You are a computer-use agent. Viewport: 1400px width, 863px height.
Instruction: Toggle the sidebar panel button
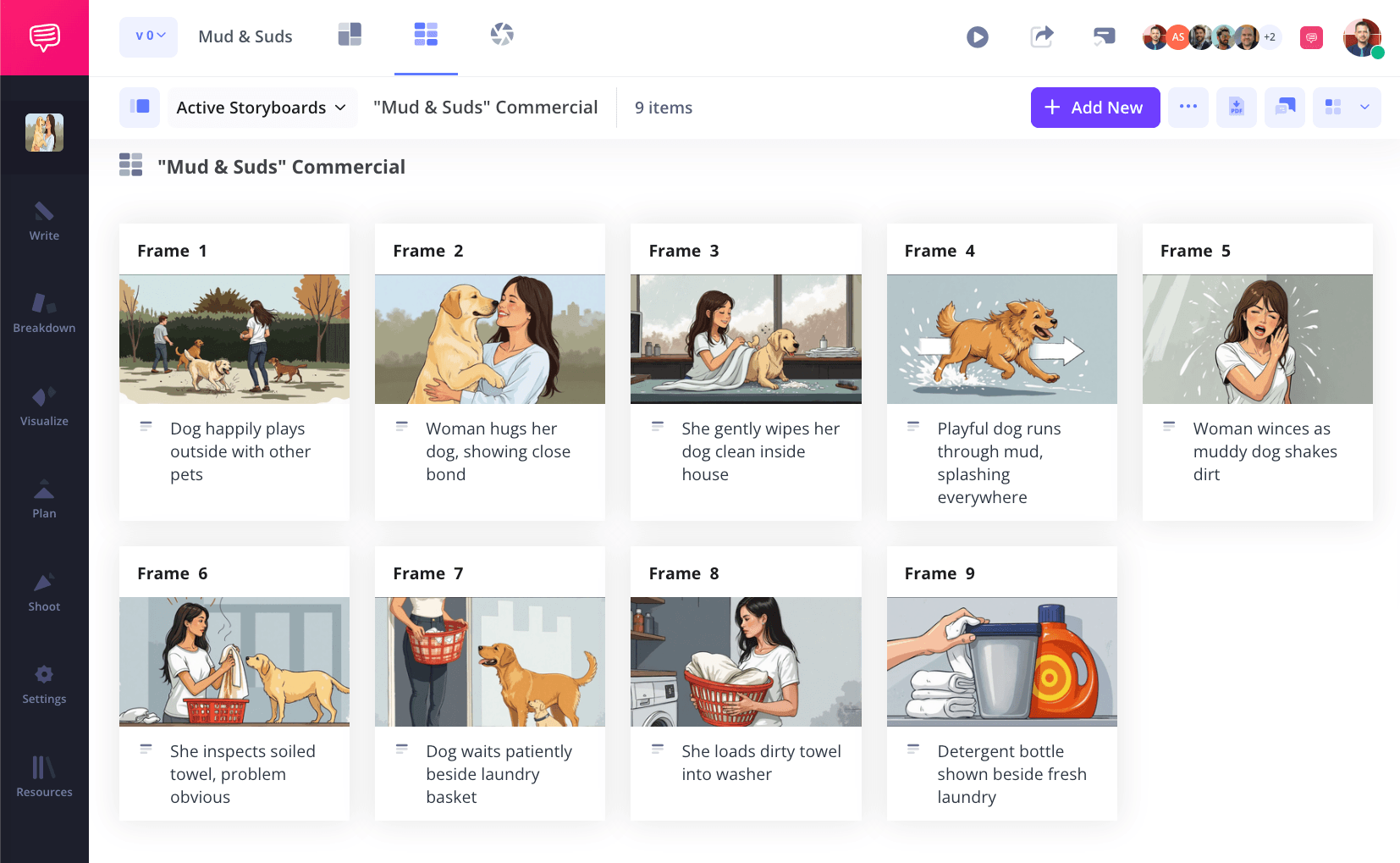pos(140,108)
